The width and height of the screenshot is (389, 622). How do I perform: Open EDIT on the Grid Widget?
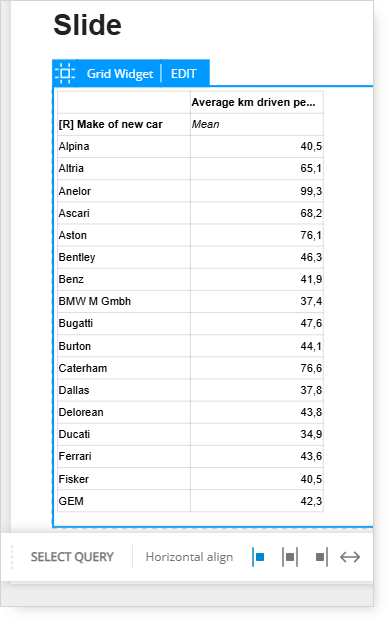[x=184, y=74]
